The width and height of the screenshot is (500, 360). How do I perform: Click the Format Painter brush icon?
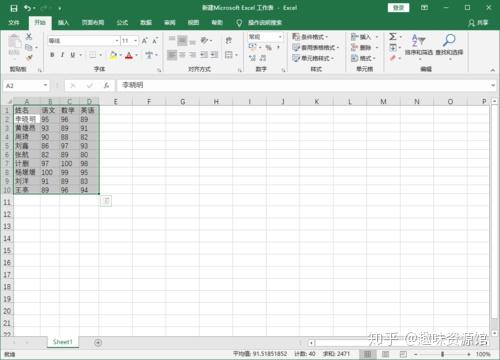point(29,58)
